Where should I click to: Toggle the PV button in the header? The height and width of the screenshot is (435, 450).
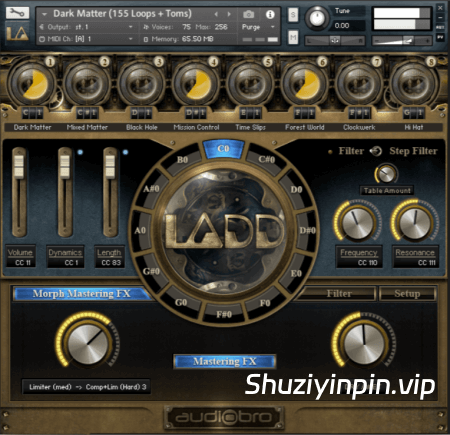[440, 38]
